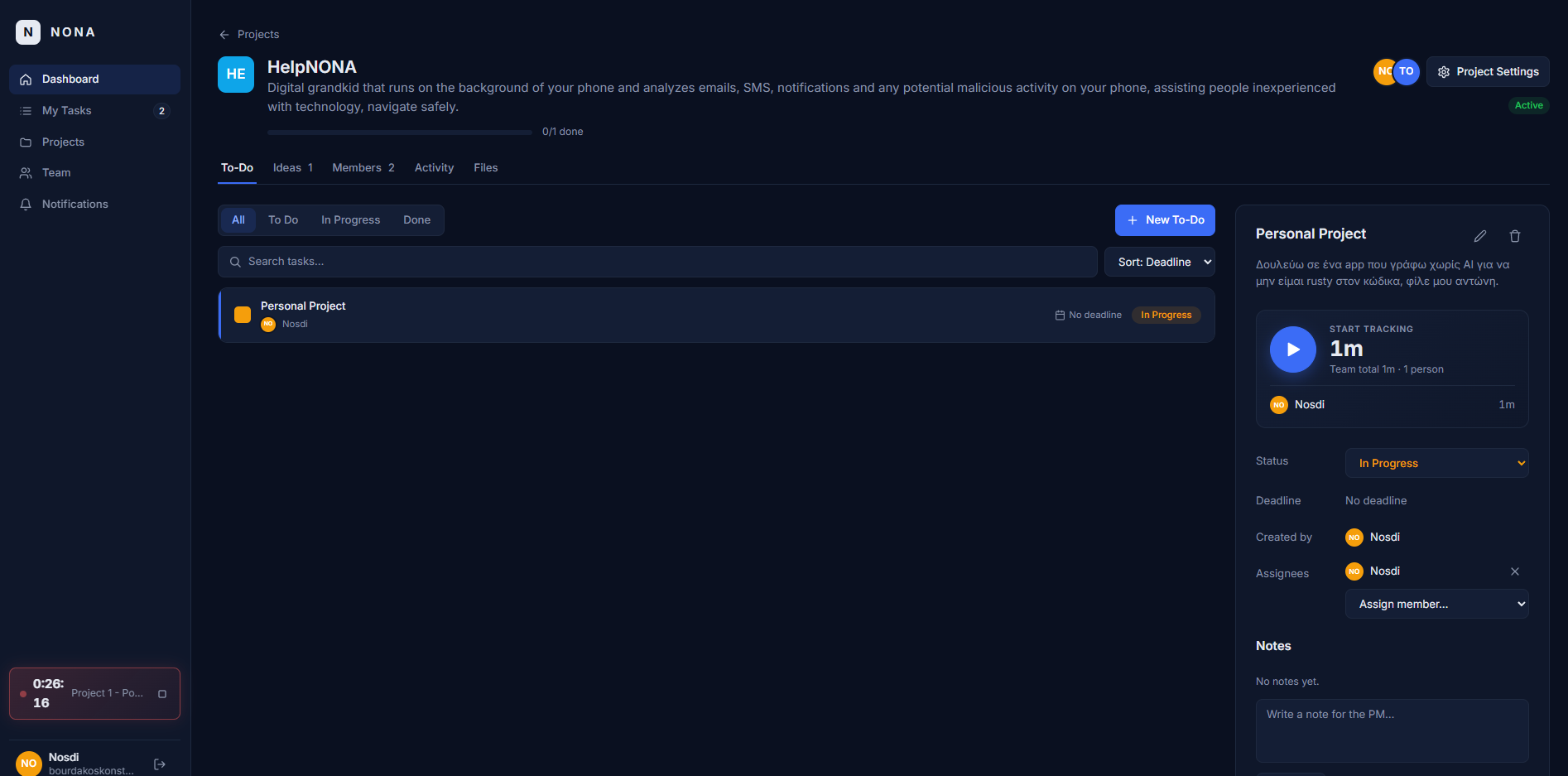This screenshot has height=776, width=1568.
Task: Click the In Progress badge on task row
Action: coord(1166,316)
